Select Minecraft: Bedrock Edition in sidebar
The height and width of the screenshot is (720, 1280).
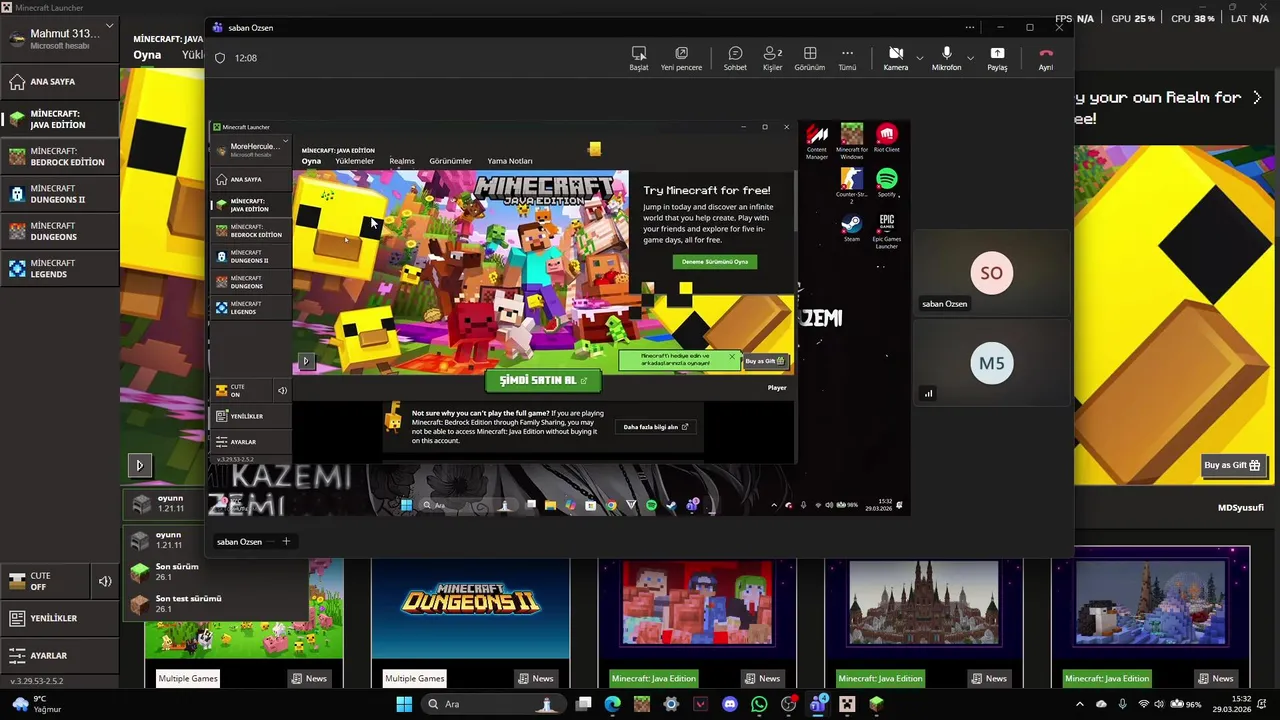point(60,156)
